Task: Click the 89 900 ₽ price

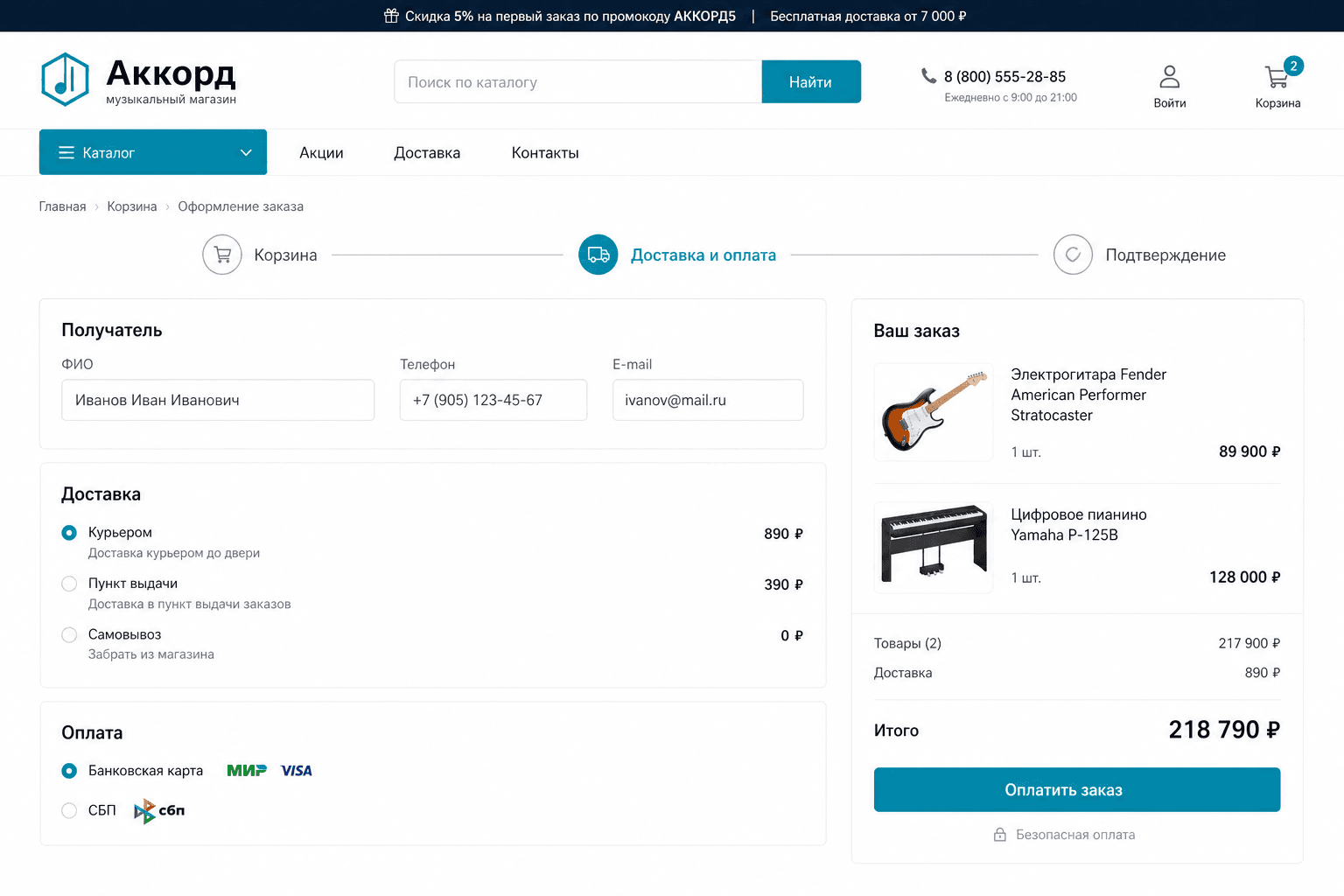Action: click(x=1249, y=451)
